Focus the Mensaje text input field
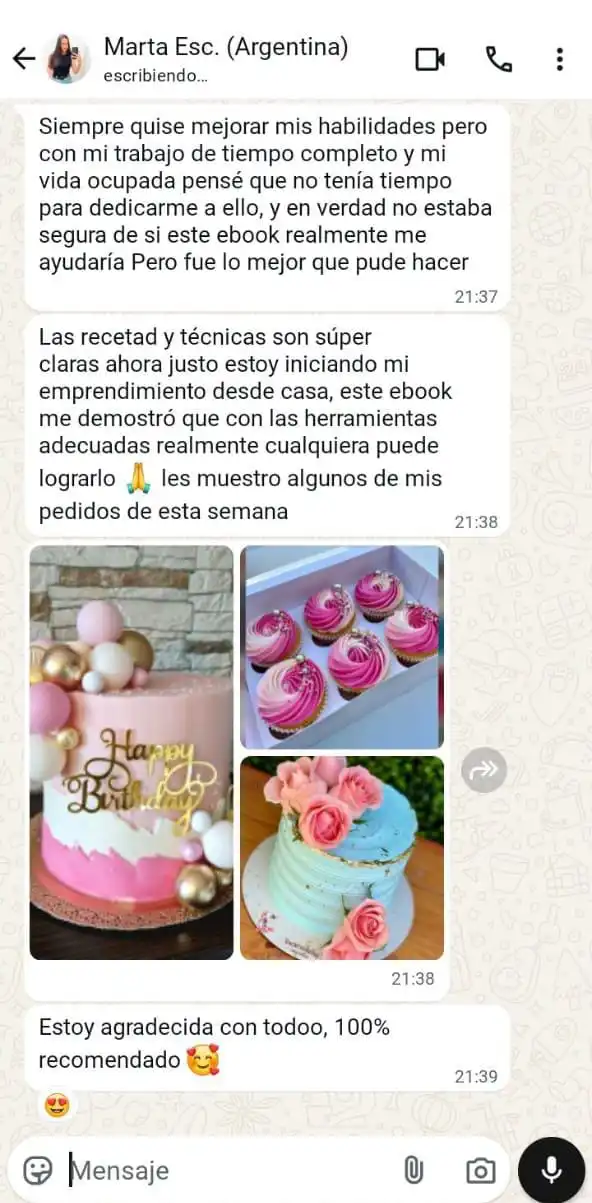 [230, 1170]
